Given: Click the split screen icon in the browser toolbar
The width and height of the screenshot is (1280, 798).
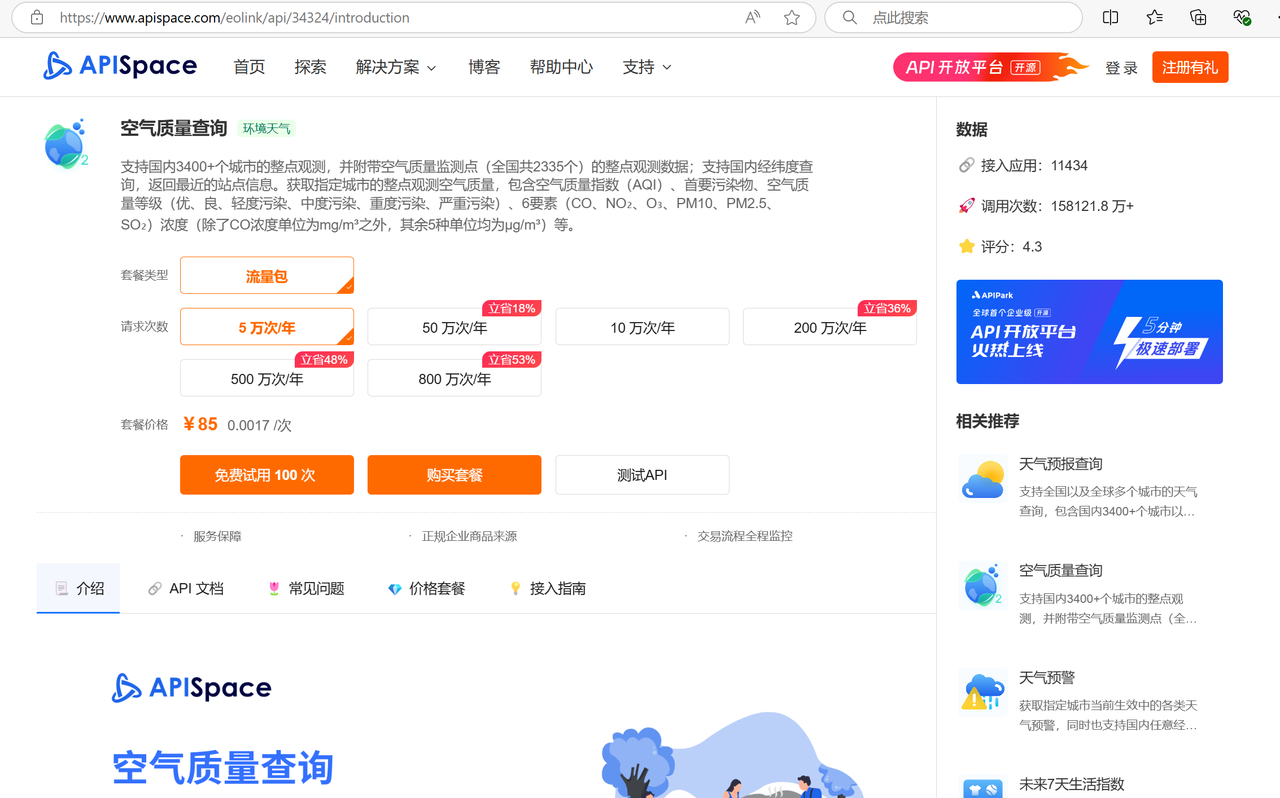Looking at the screenshot, I should (x=1111, y=17).
